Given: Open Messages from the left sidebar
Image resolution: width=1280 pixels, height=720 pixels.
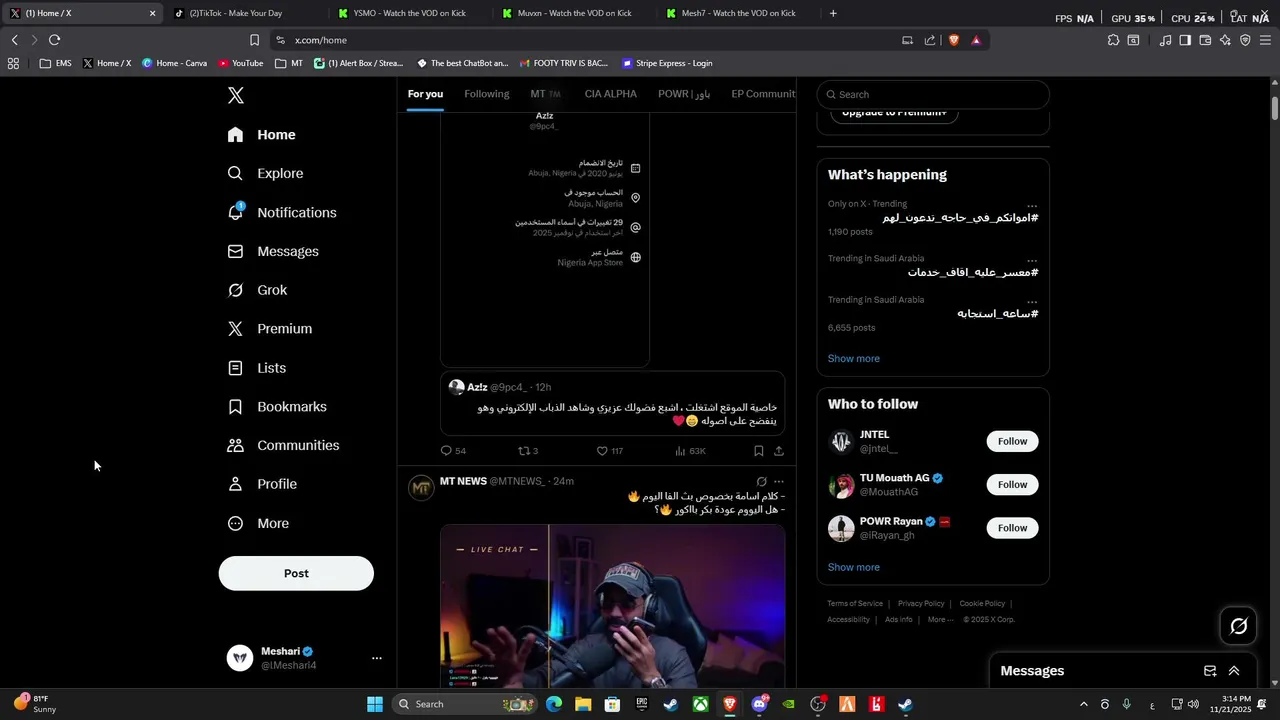Looking at the screenshot, I should pyautogui.click(x=273, y=252).
